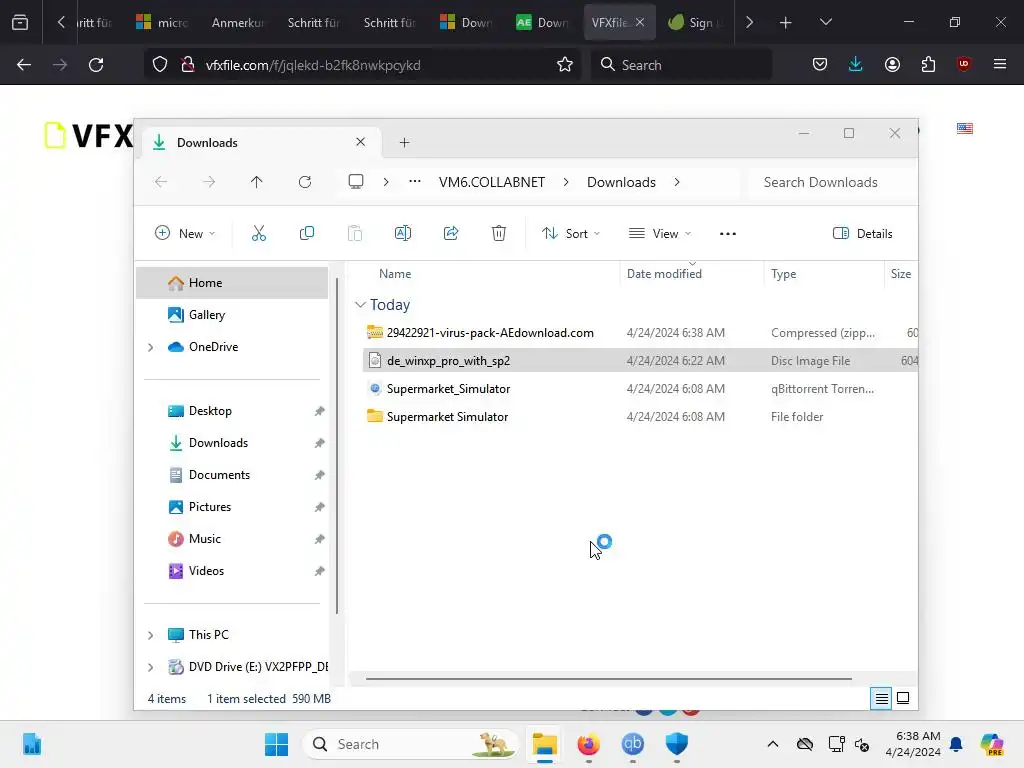
Task: Click the site lock icon in URL bar
Action: [188, 65]
